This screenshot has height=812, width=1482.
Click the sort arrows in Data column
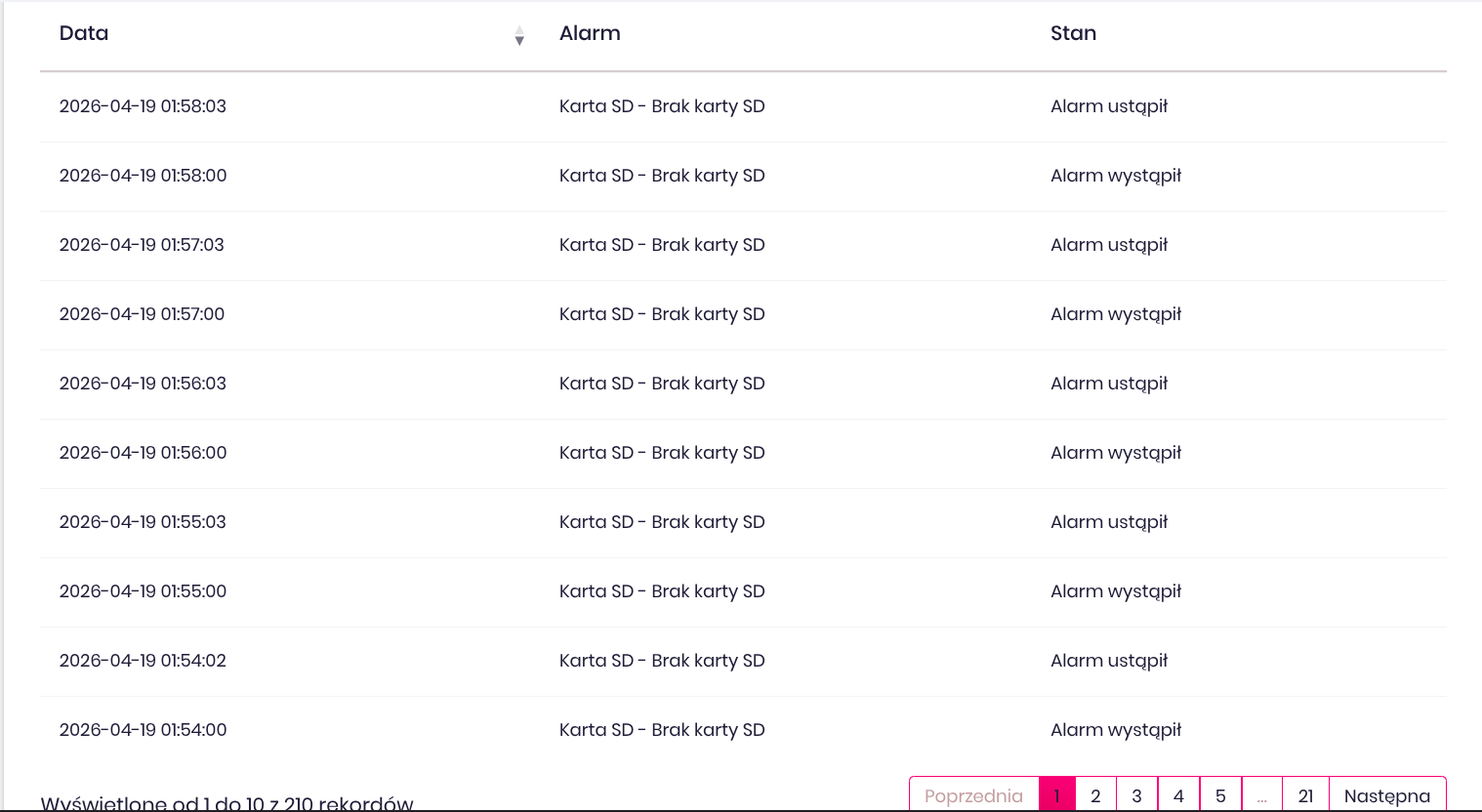tap(519, 36)
